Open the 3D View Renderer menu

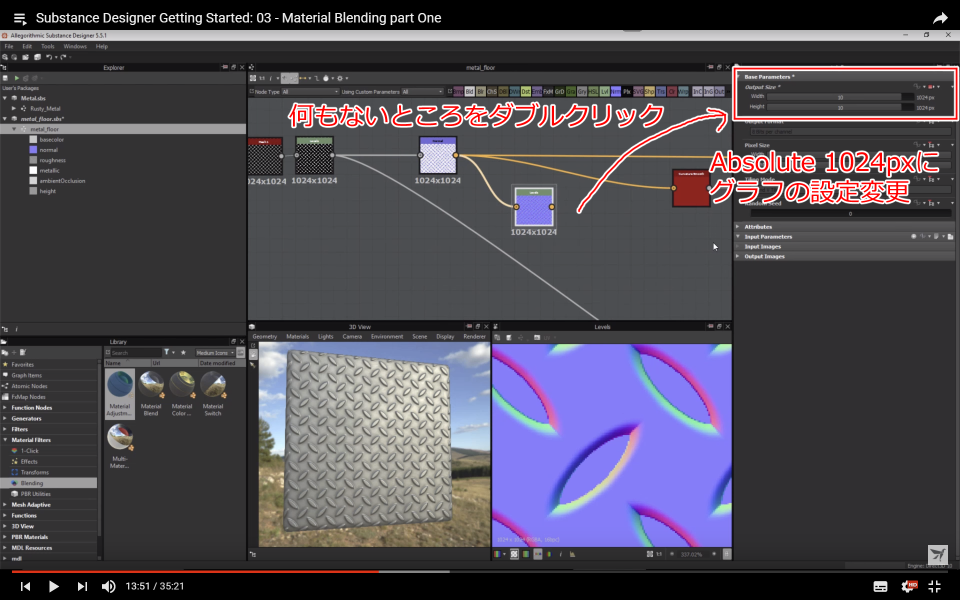(474, 337)
